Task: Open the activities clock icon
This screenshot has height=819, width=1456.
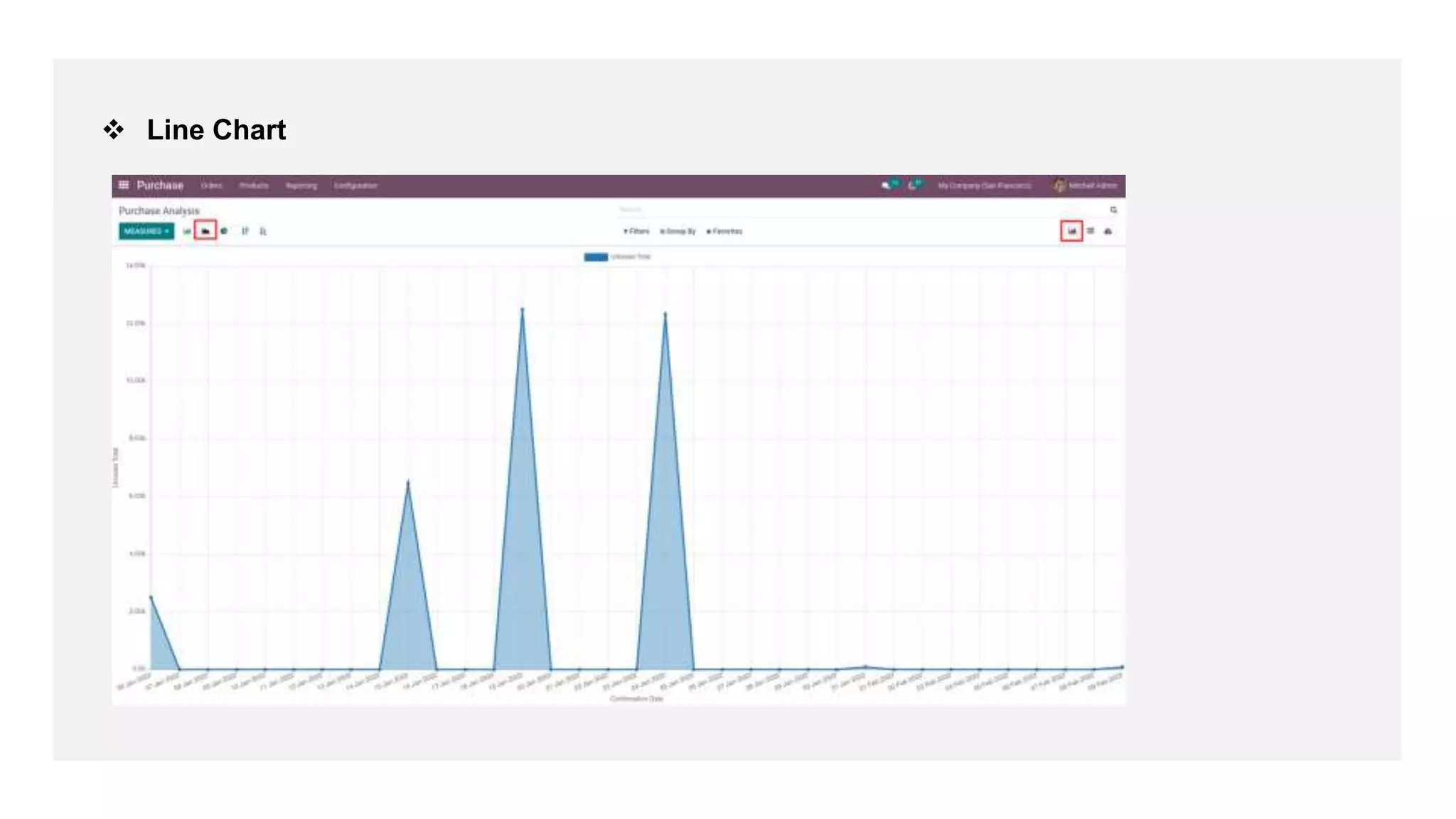Action: pos(912,186)
